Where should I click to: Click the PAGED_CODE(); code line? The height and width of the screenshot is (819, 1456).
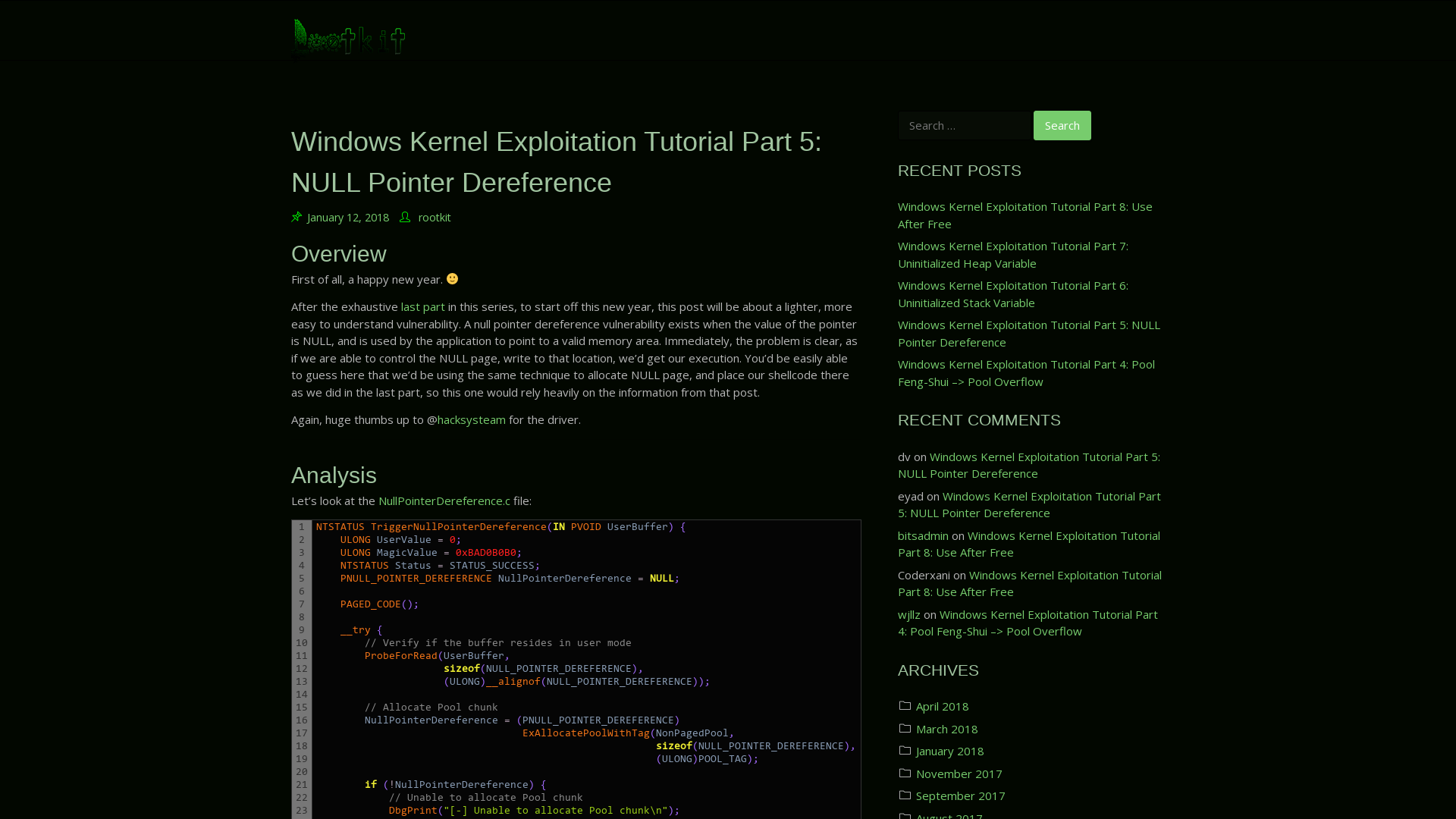379,604
